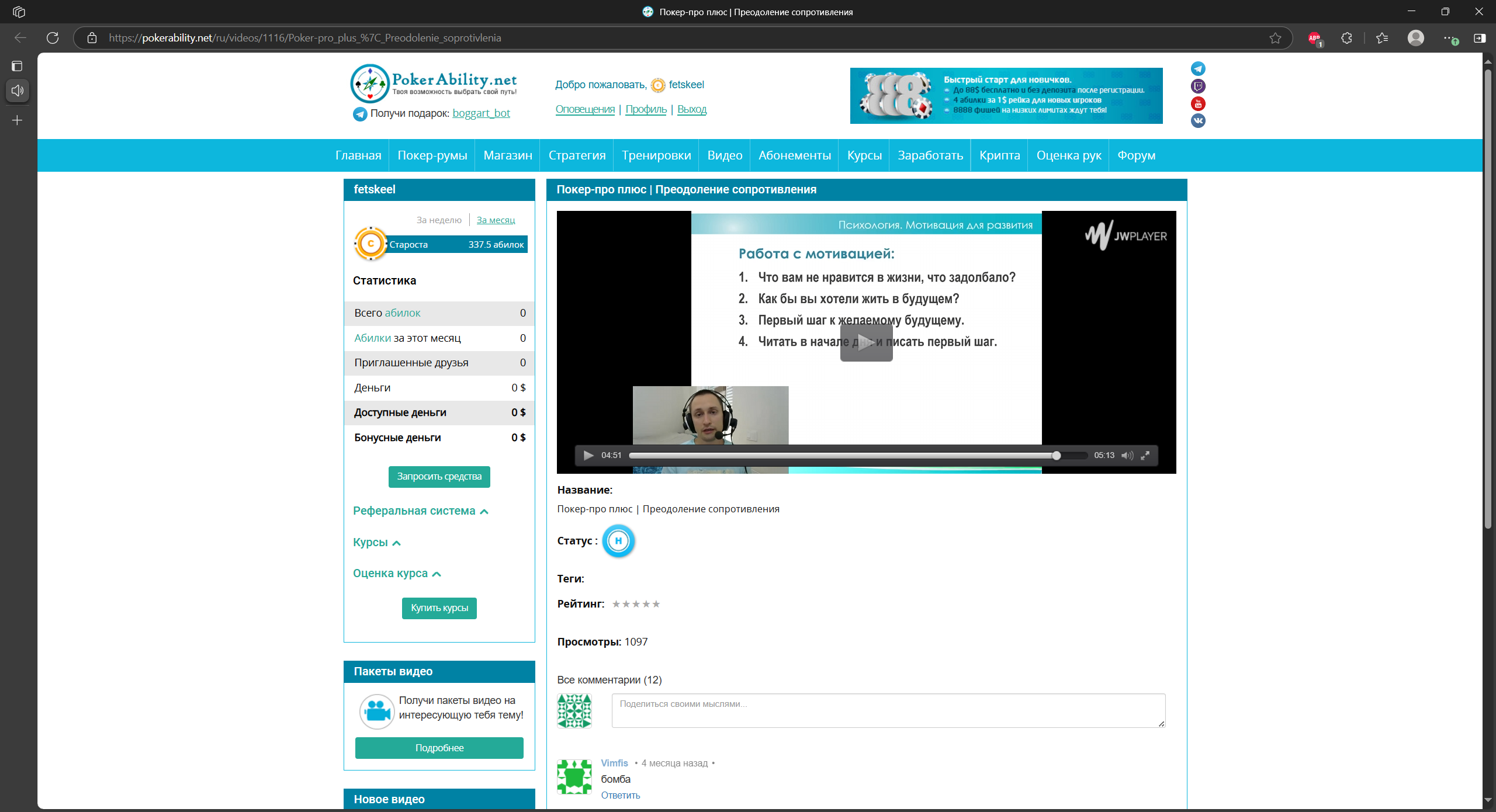Open new tab with plus icon
The image size is (1496, 812).
click(18, 120)
